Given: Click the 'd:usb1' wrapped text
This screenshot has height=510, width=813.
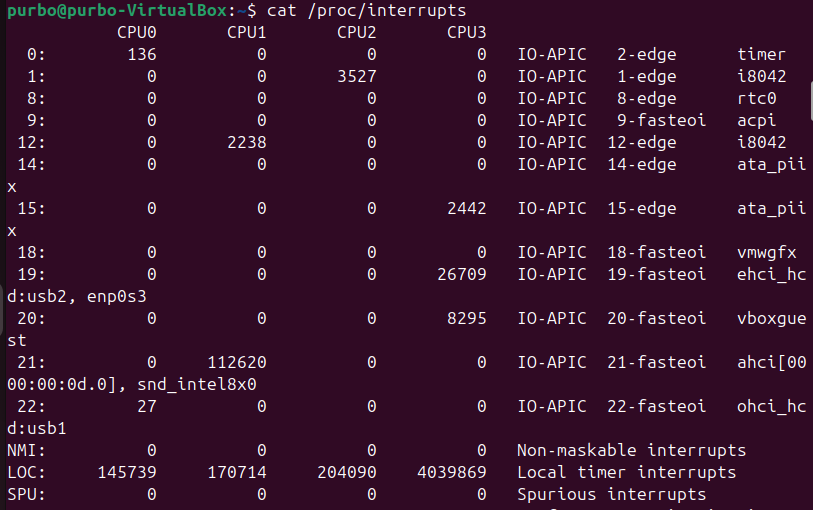Looking at the screenshot, I should coord(37,429).
